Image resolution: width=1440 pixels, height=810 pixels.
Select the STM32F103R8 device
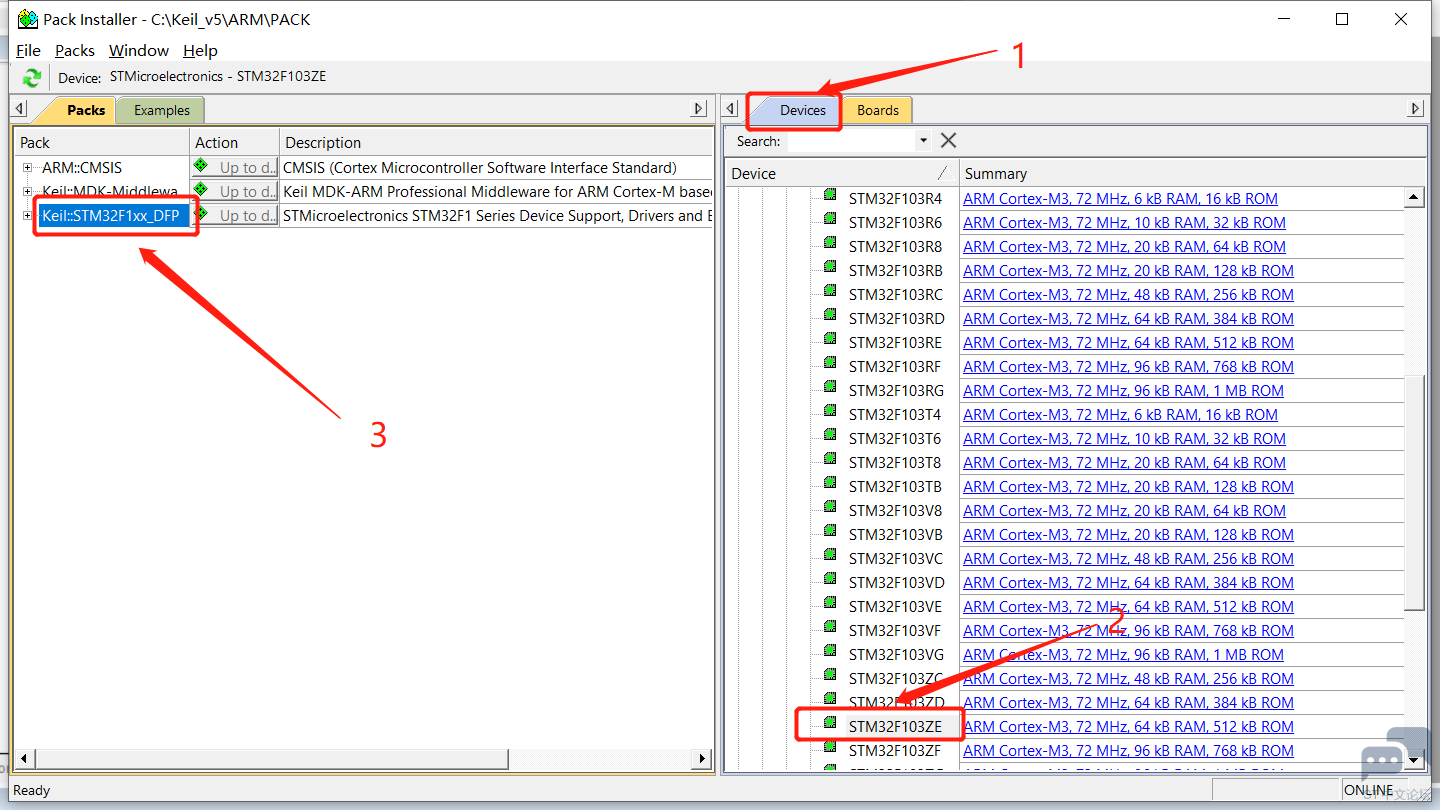tap(895, 247)
